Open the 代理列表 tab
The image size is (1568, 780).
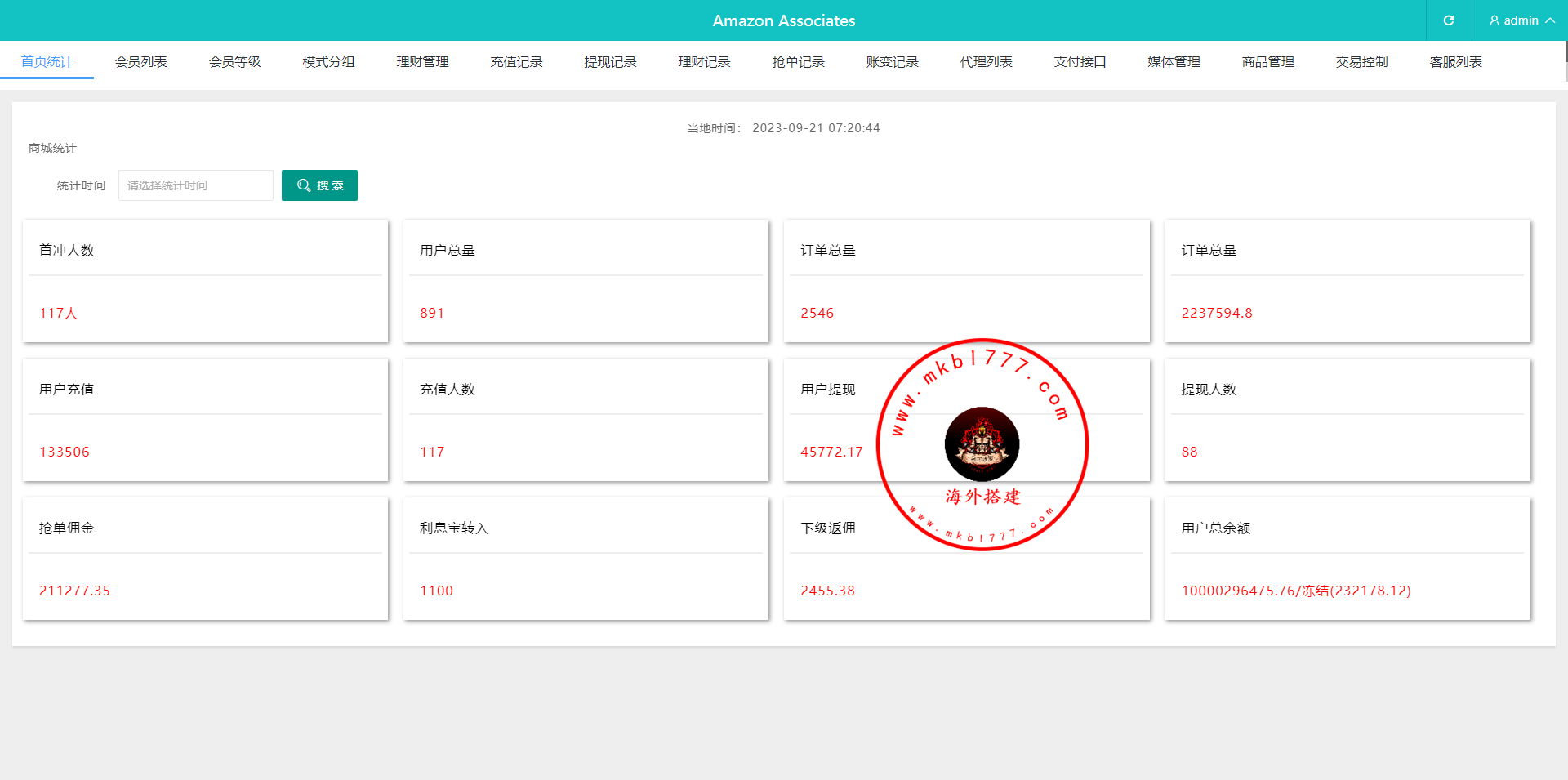coord(986,62)
